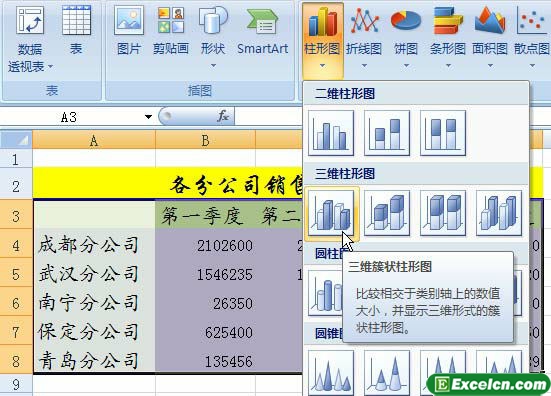Select column A header
The width and height of the screenshot is (551, 396).
click(x=94, y=141)
